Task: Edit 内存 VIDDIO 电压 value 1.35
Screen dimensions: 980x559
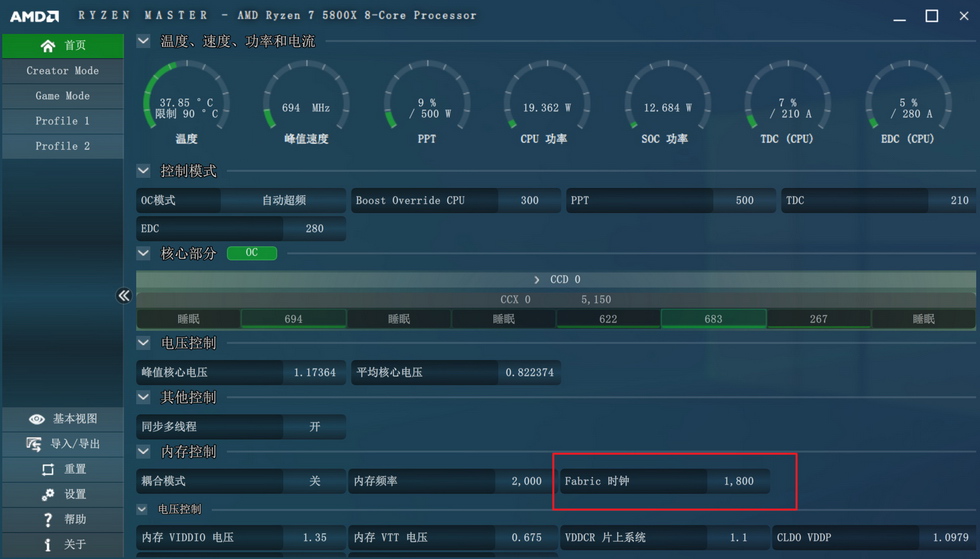Action: pos(314,537)
